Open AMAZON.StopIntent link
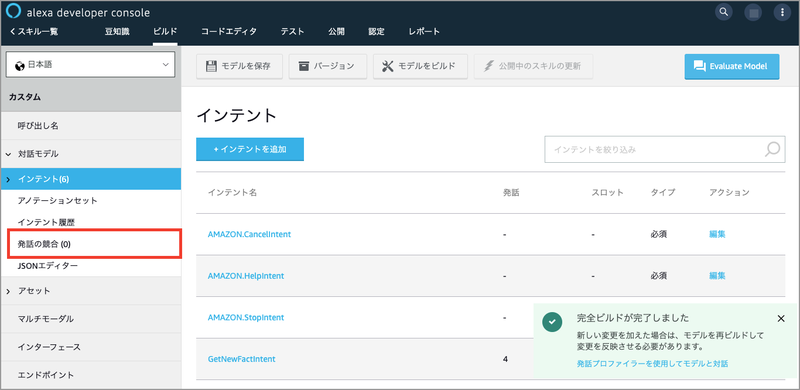Image resolution: width=800 pixels, height=390 pixels. [246, 318]
